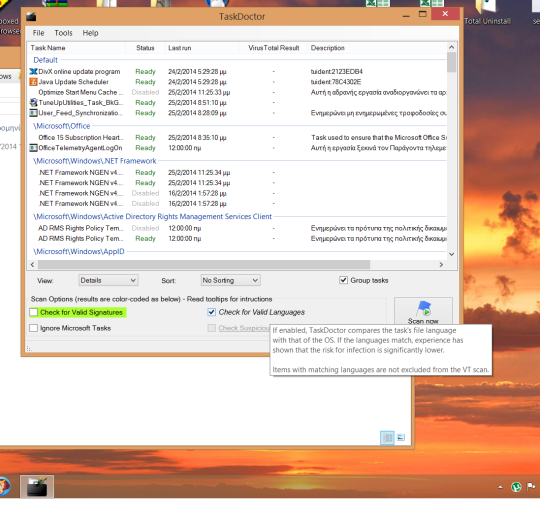Show hidden icons in system tray
540x517 pixels.
click(x=500, y=487)
